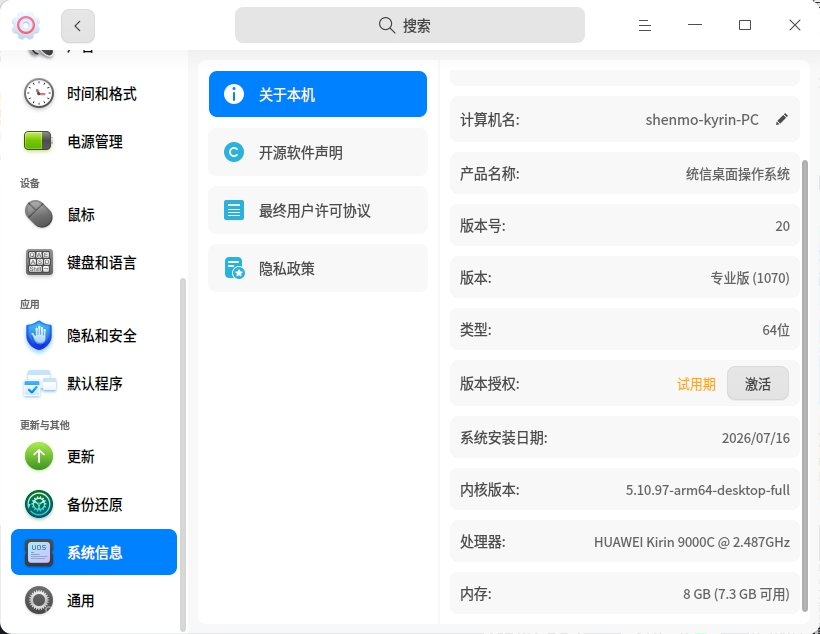The image size is (820, 634).
Task: Click the document icon beside 最终用户许可协议
Action: pos(234,210)
